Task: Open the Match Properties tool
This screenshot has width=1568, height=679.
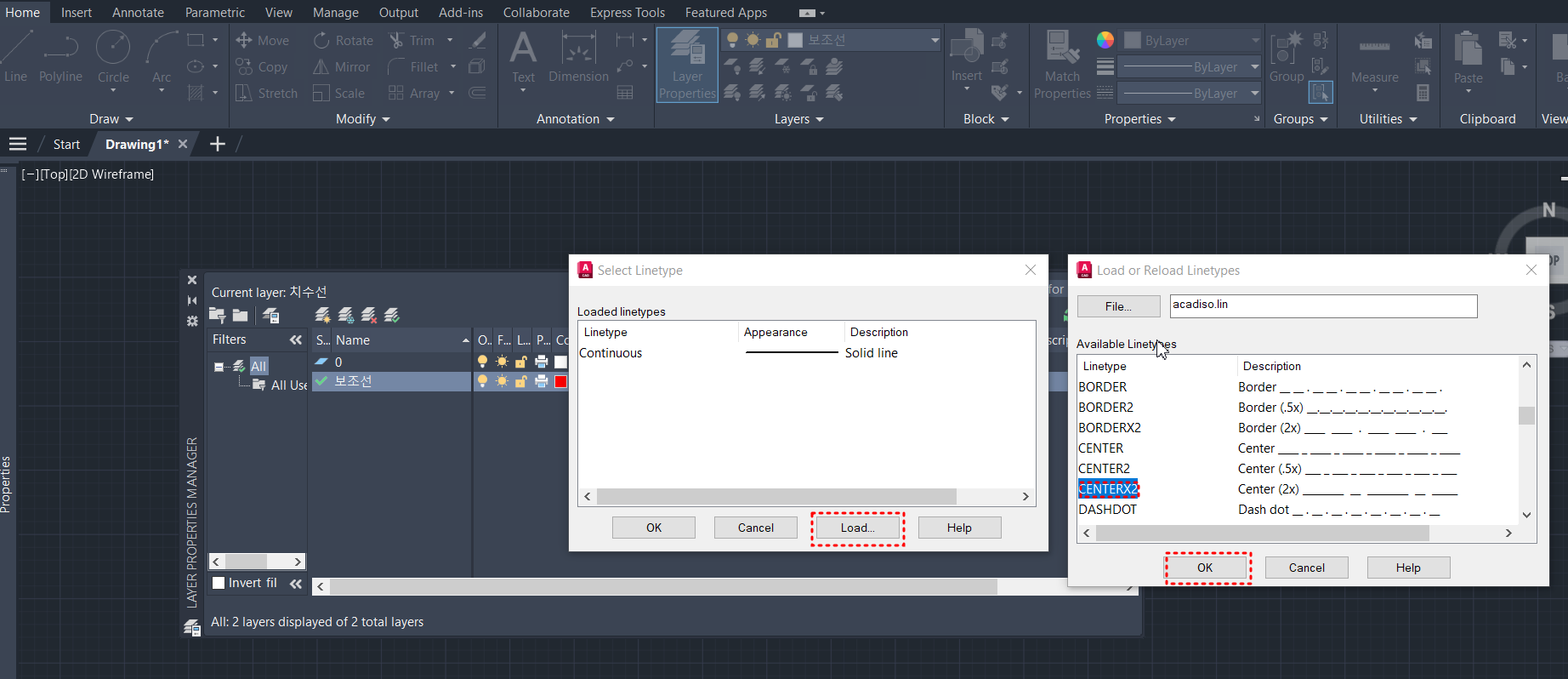Action: [1062, 65]
